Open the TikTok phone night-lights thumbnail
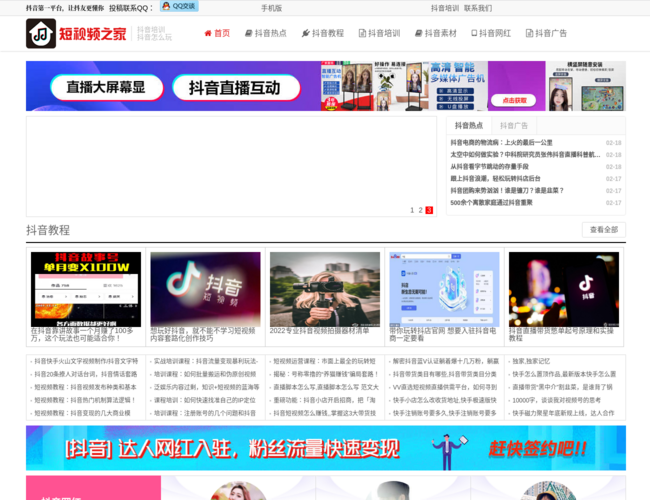This screenshot has height=500, width=650. (564, 289)
